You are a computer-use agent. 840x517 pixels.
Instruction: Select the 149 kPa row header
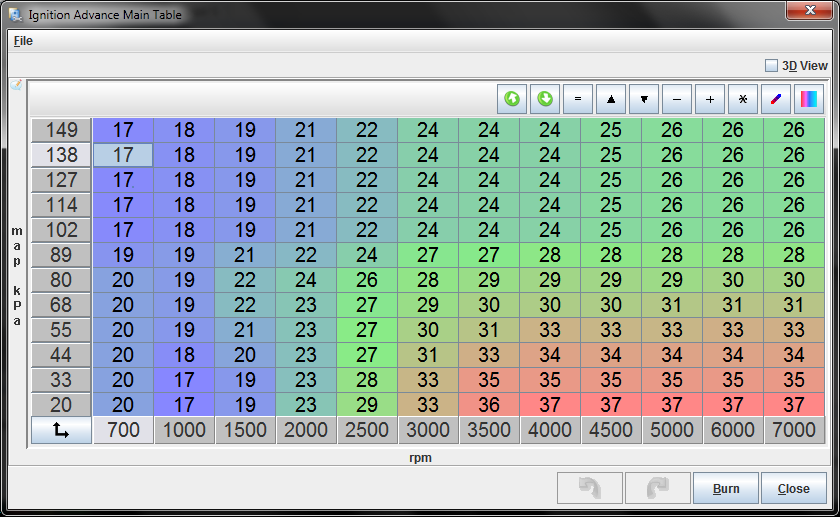[x=61, y=130]
